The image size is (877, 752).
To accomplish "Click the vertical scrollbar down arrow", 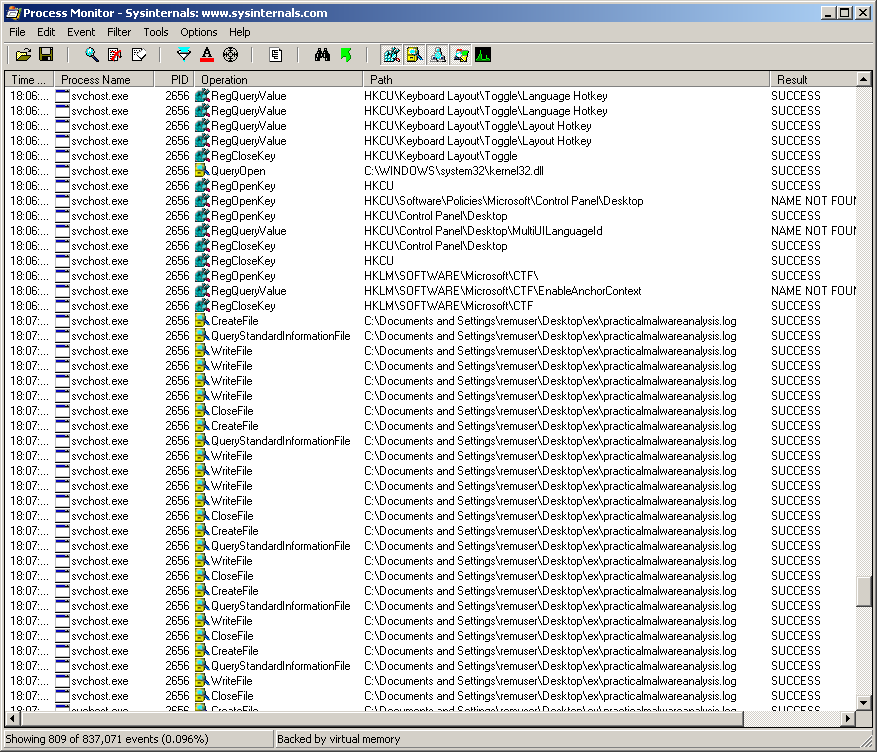I will 863,703.
